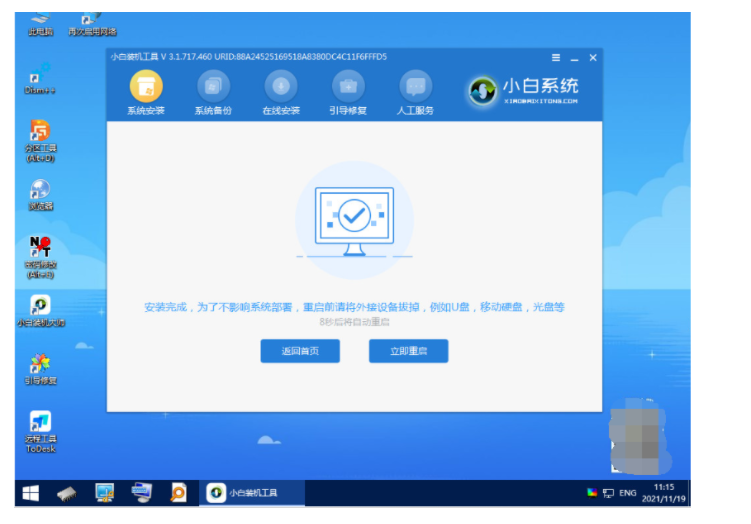Open the hamburger menu in title bar
Screen dimensions: 751x524
click(556, 58)
